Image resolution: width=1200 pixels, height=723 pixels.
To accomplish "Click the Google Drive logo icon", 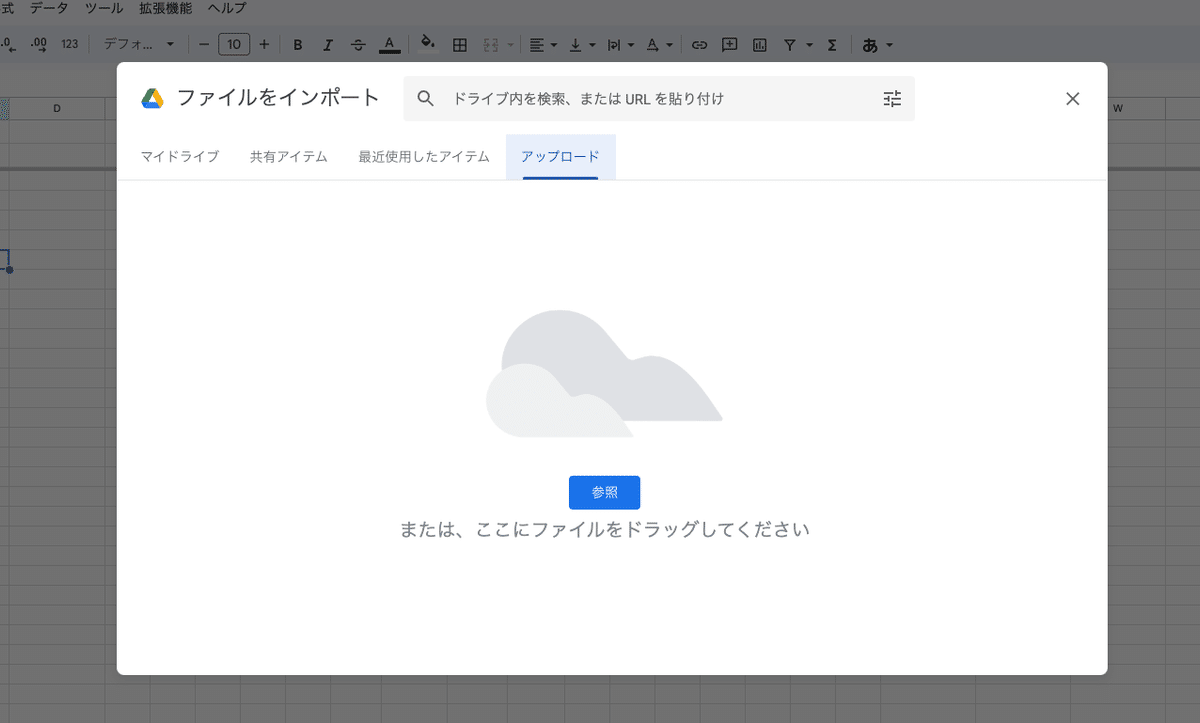I will tap(152, 98).
